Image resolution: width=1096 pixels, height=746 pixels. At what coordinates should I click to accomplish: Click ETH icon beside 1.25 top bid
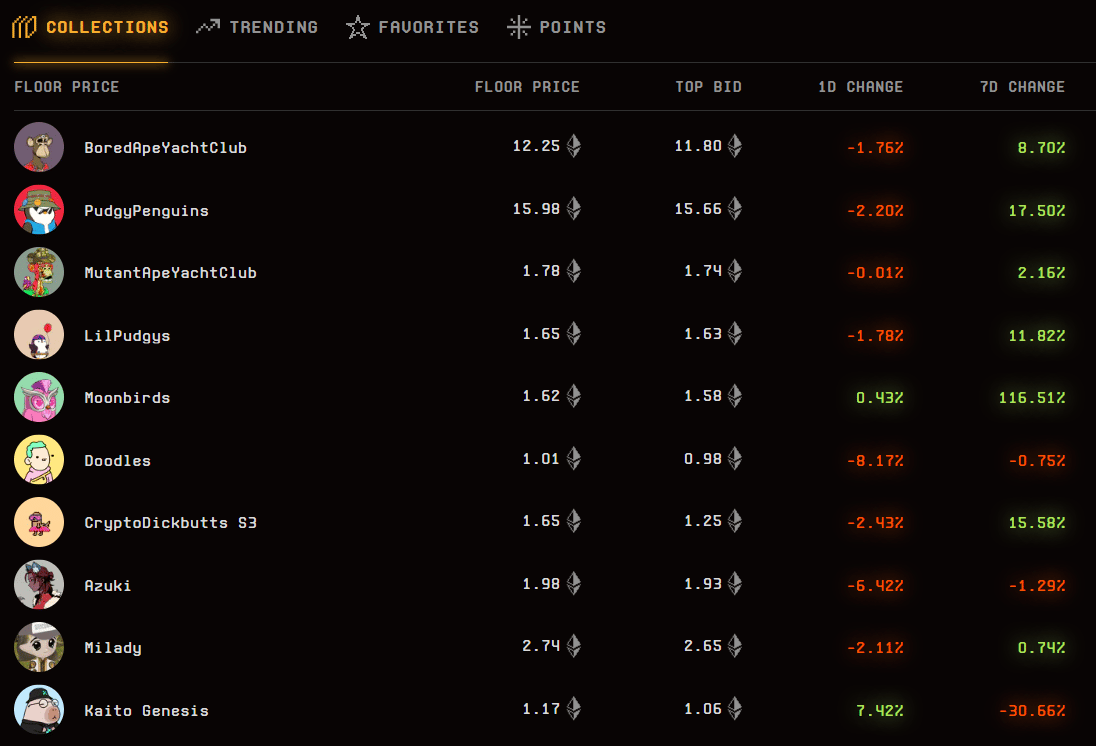(x=735, y=521)
